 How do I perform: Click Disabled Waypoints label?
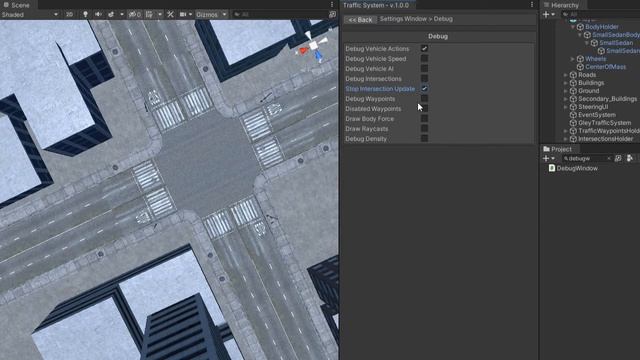[x=373, y=109]
